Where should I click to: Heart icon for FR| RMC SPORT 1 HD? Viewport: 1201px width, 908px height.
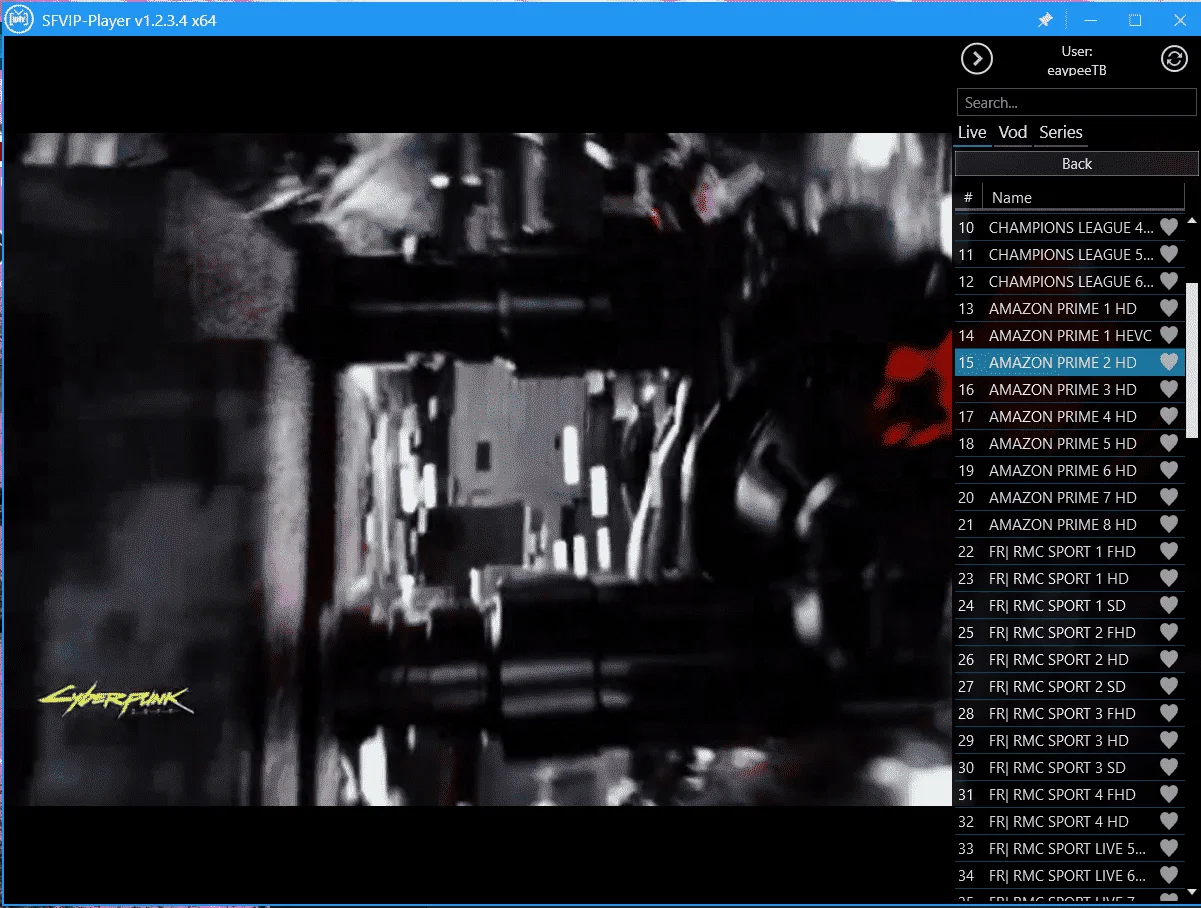pos(1168,578)
